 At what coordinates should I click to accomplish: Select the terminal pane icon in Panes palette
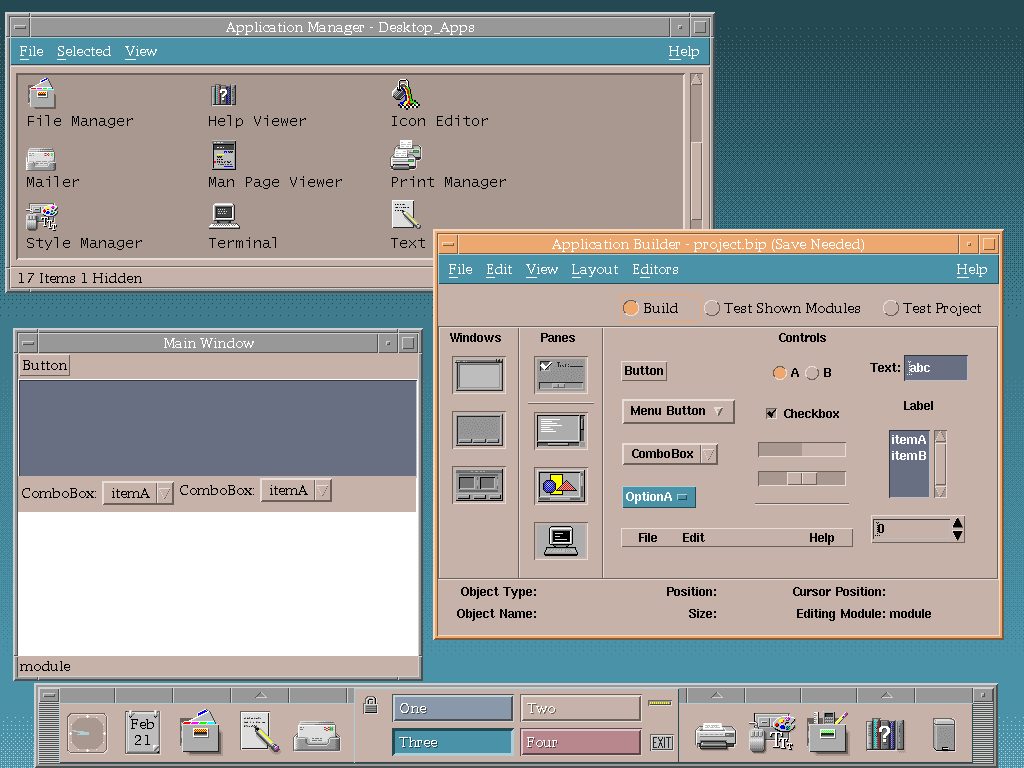pyautogui.click(x=561, y=540)
